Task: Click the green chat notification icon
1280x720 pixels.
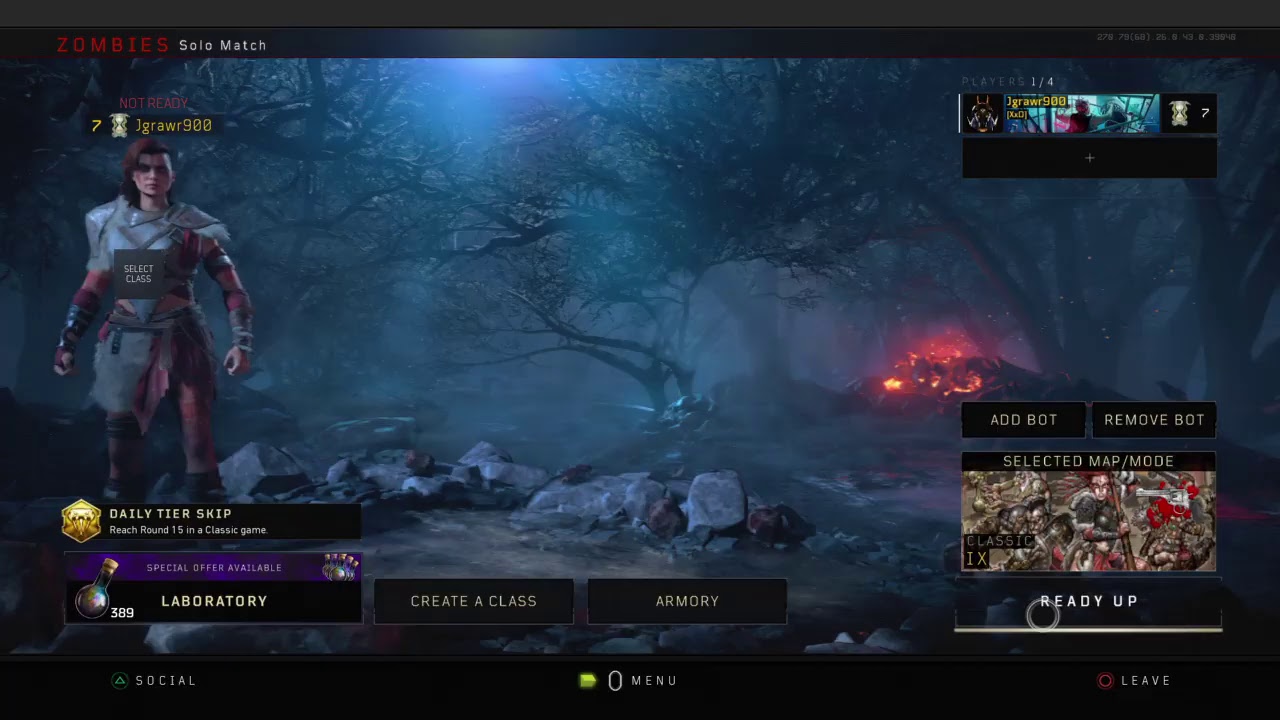Action: coord(588,681)
